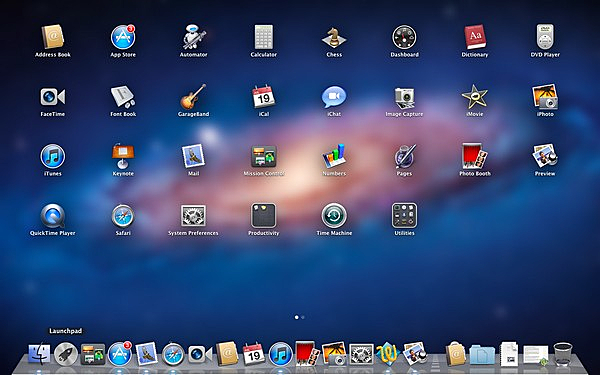Open iTunes in the Launchpad grid
Screen dimensions: 600x375
click(x=53, y=156)
